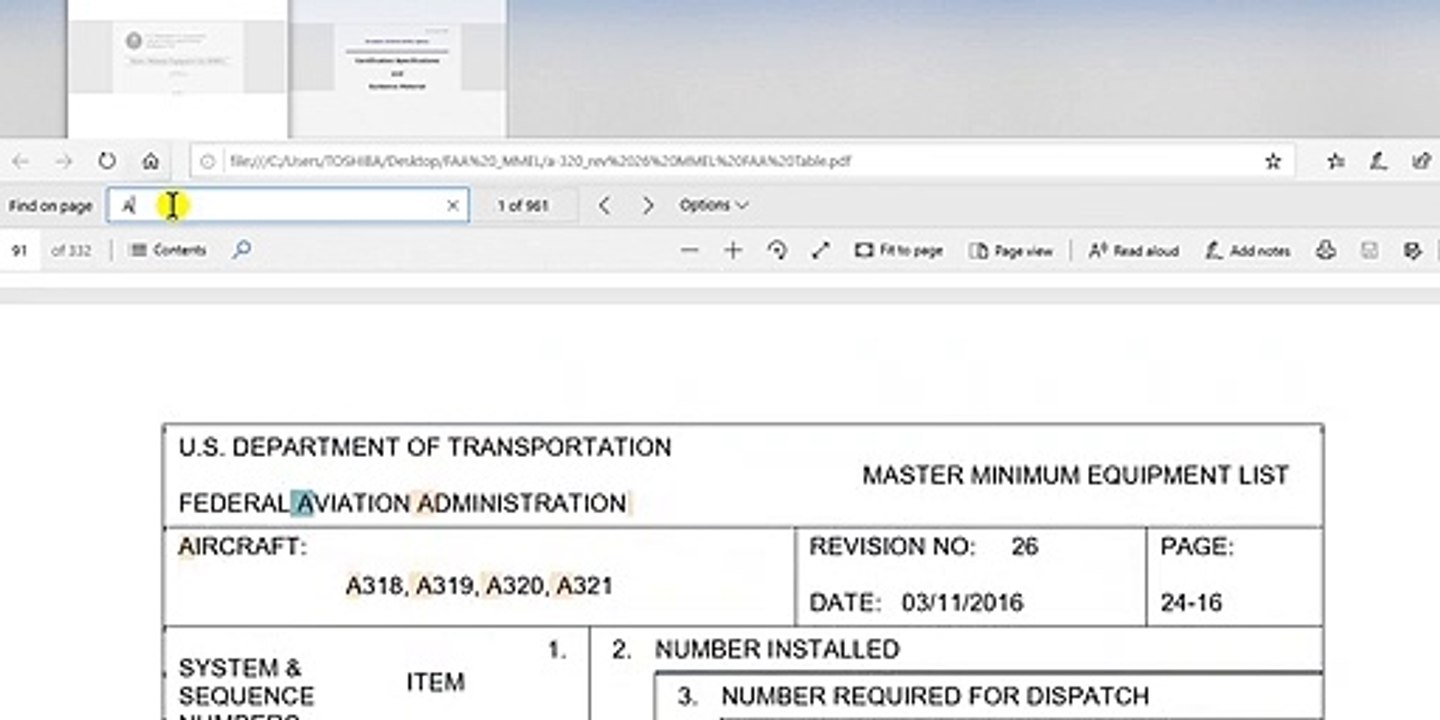This screenshot has height=720, width=1440.
Task: Zoom in with the plus button
Action: pos(733,251)
